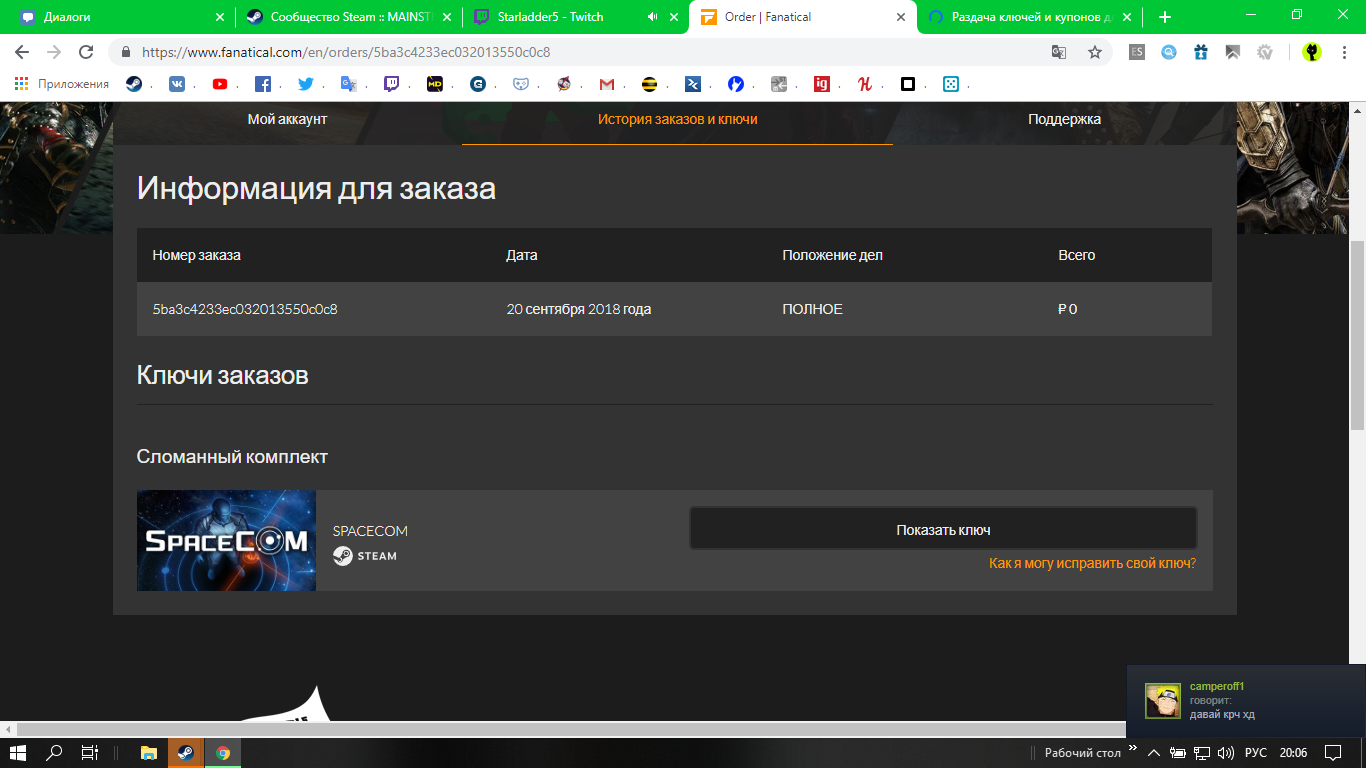Image resolution: width=1366 pixels, height=768 pixels.
Task: Open a new browser tab
Action: [1165, 17]
